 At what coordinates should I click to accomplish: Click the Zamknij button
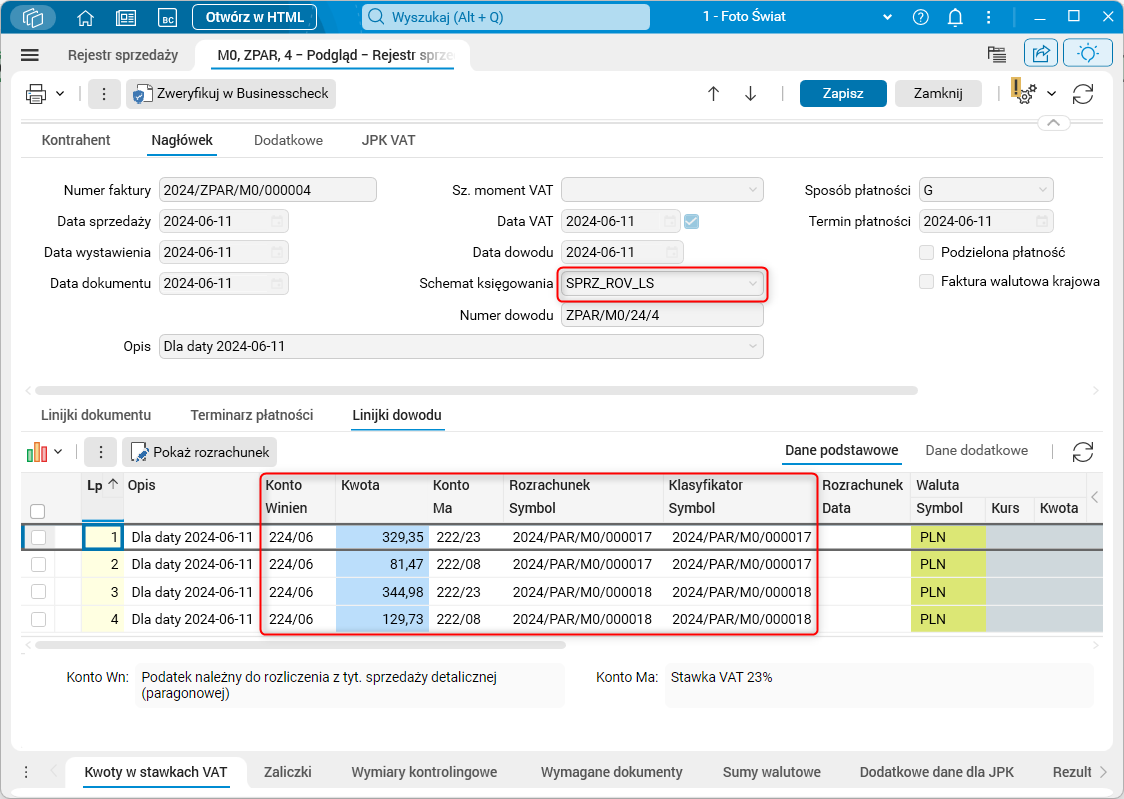tap(938, 94)
